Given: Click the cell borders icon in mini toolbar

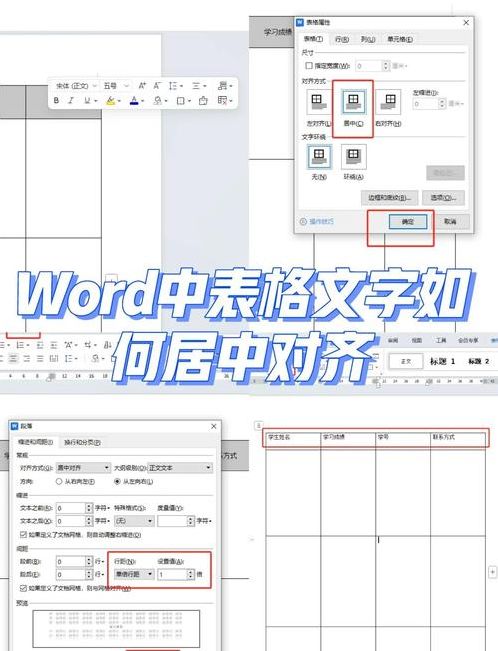Looking at the screenshot, I should [181, 100].
